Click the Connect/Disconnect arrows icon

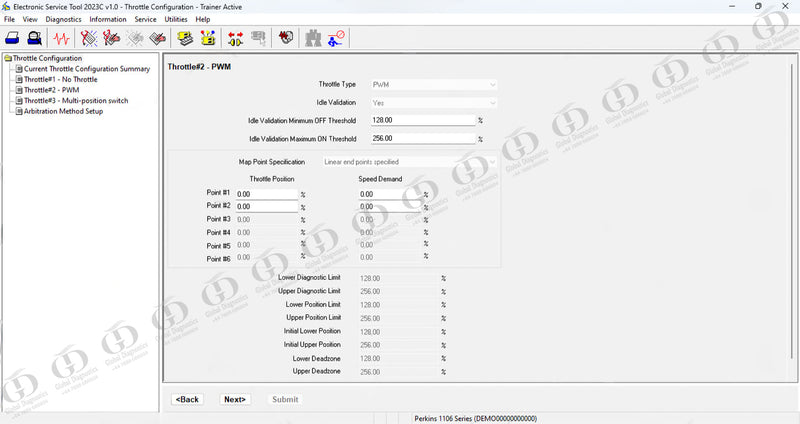235,38
